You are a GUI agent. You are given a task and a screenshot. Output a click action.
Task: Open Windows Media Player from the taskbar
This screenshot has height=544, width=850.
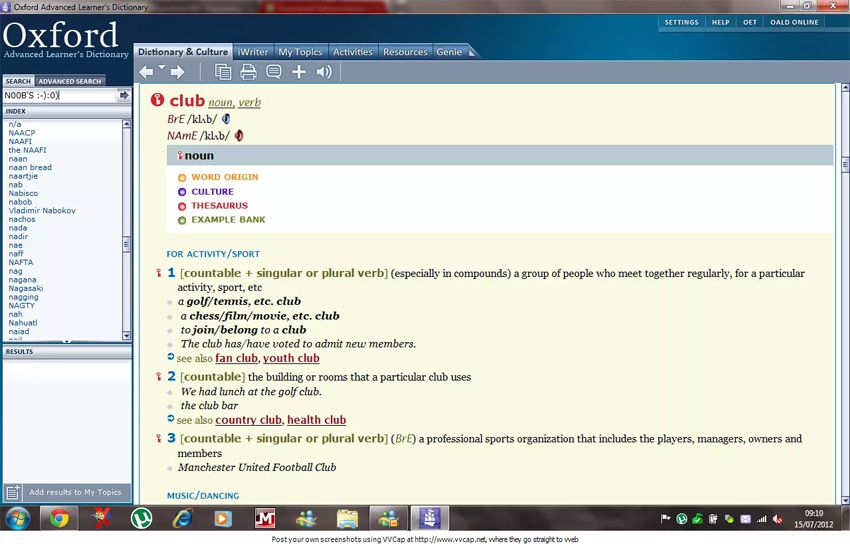tap(222, 519)
